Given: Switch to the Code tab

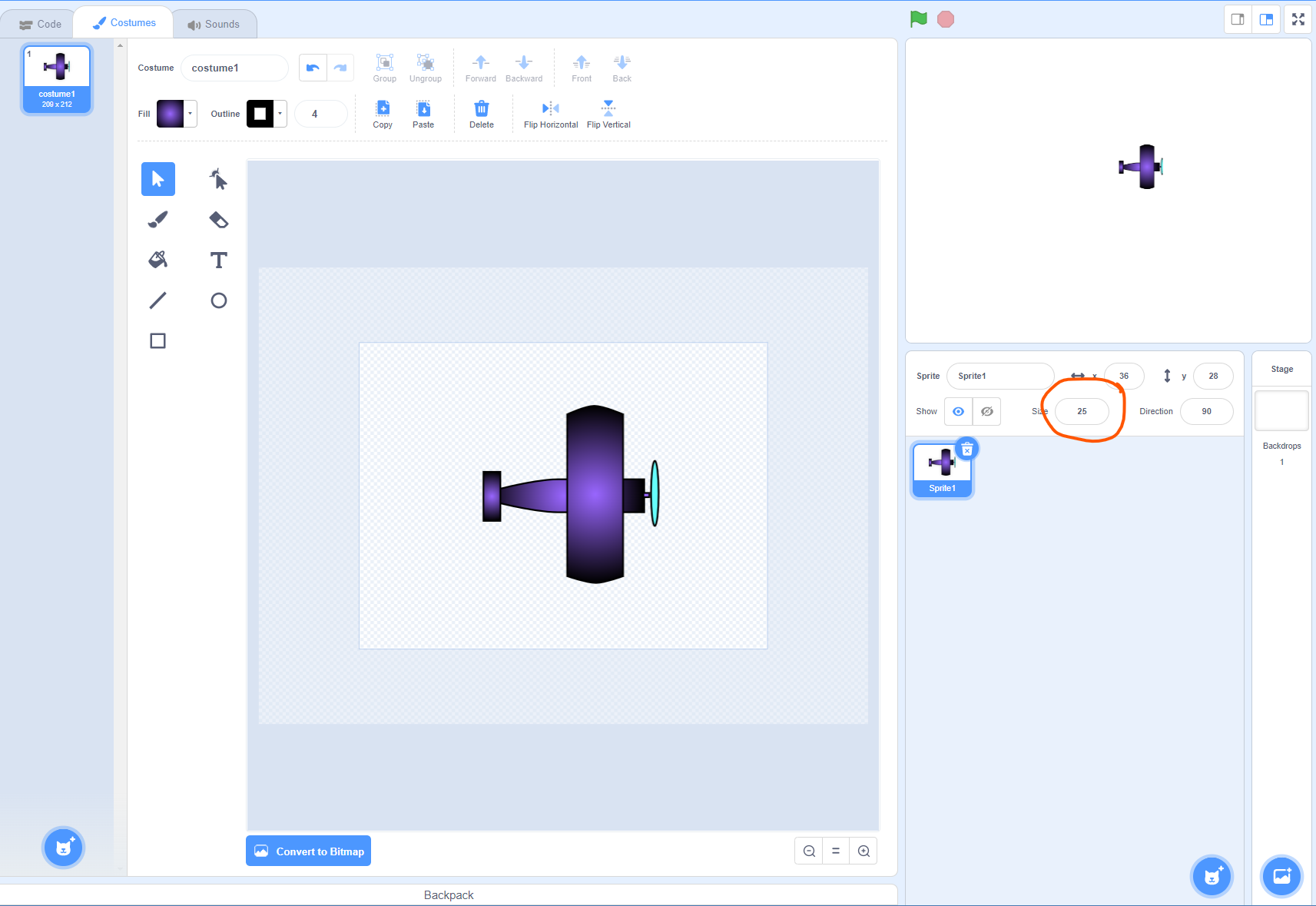Looking at the screenshot, I should [40, 24].
